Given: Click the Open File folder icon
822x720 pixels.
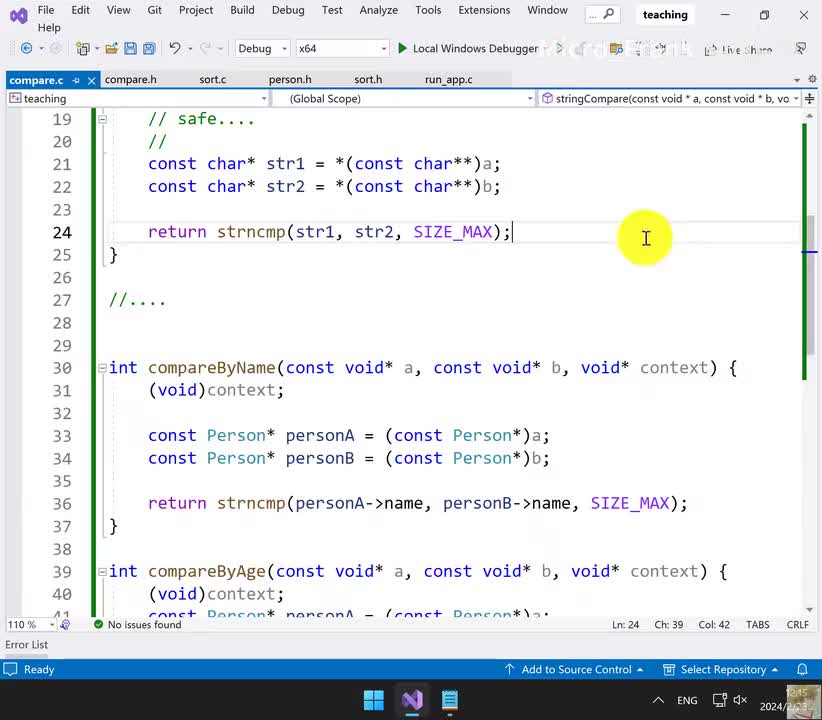Looking at the screenshot, I should click(111, 49).
